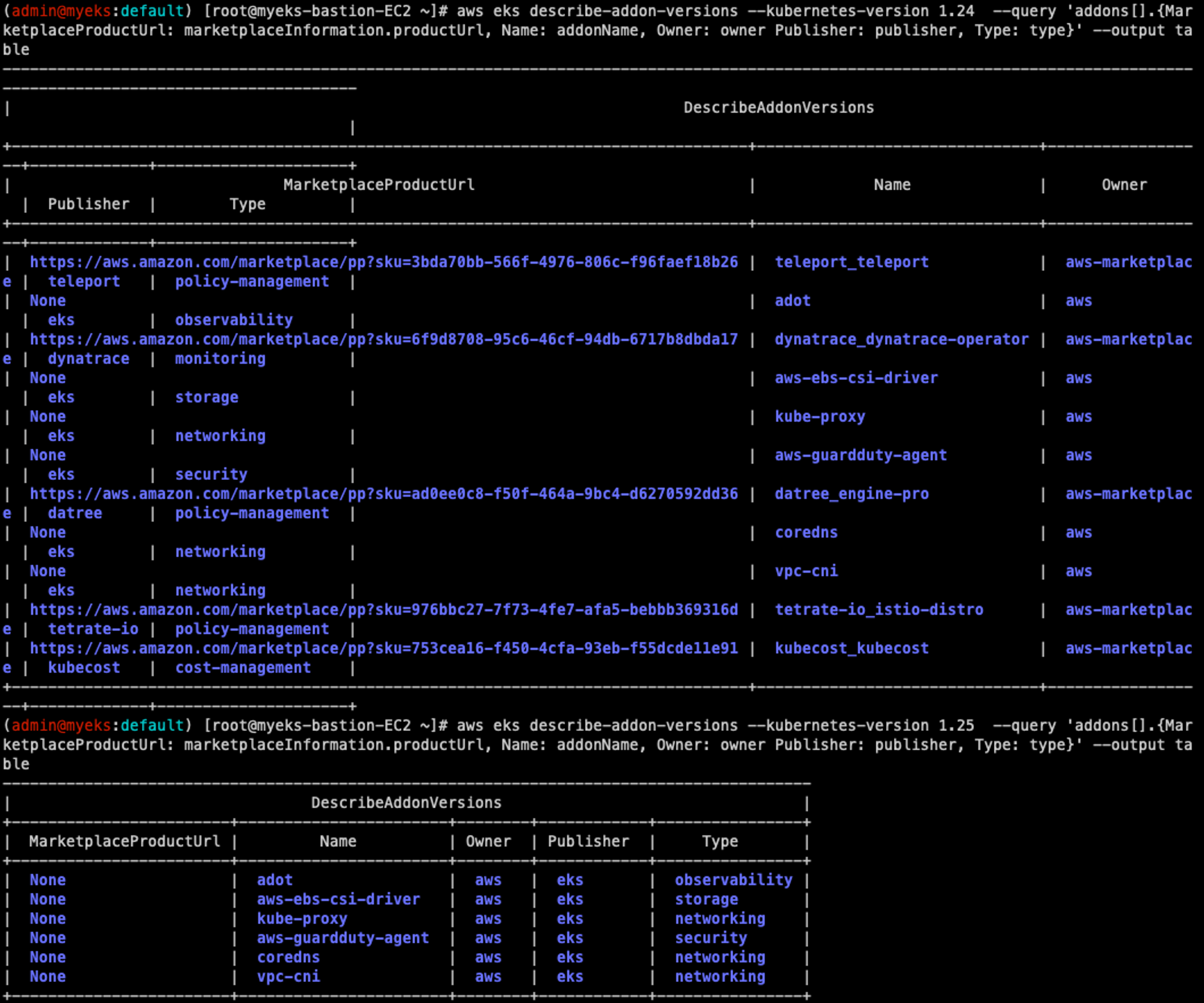Click observability type in the lower table
This screenshot has height=1003, width=1204.
pyautogui.click(x=733, y=880)
